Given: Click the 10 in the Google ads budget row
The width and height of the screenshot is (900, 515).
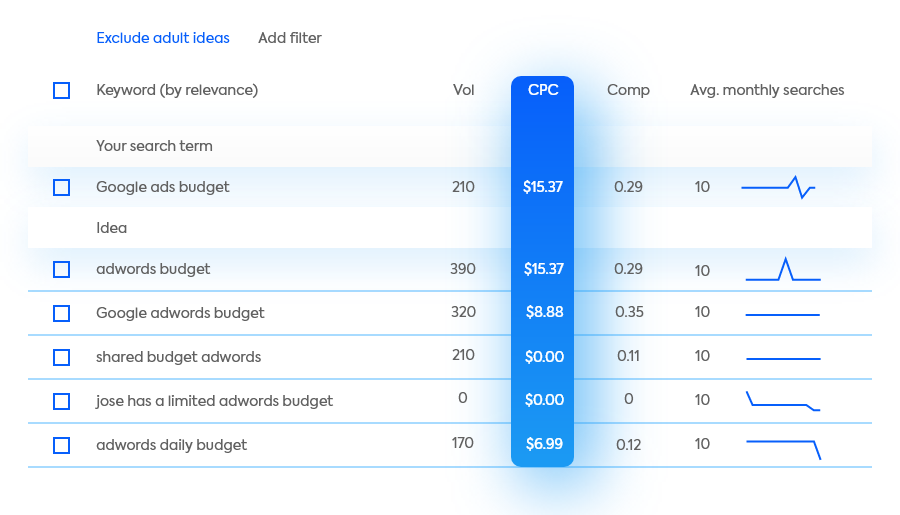Looking at the screenshot, I should [702, 187].
